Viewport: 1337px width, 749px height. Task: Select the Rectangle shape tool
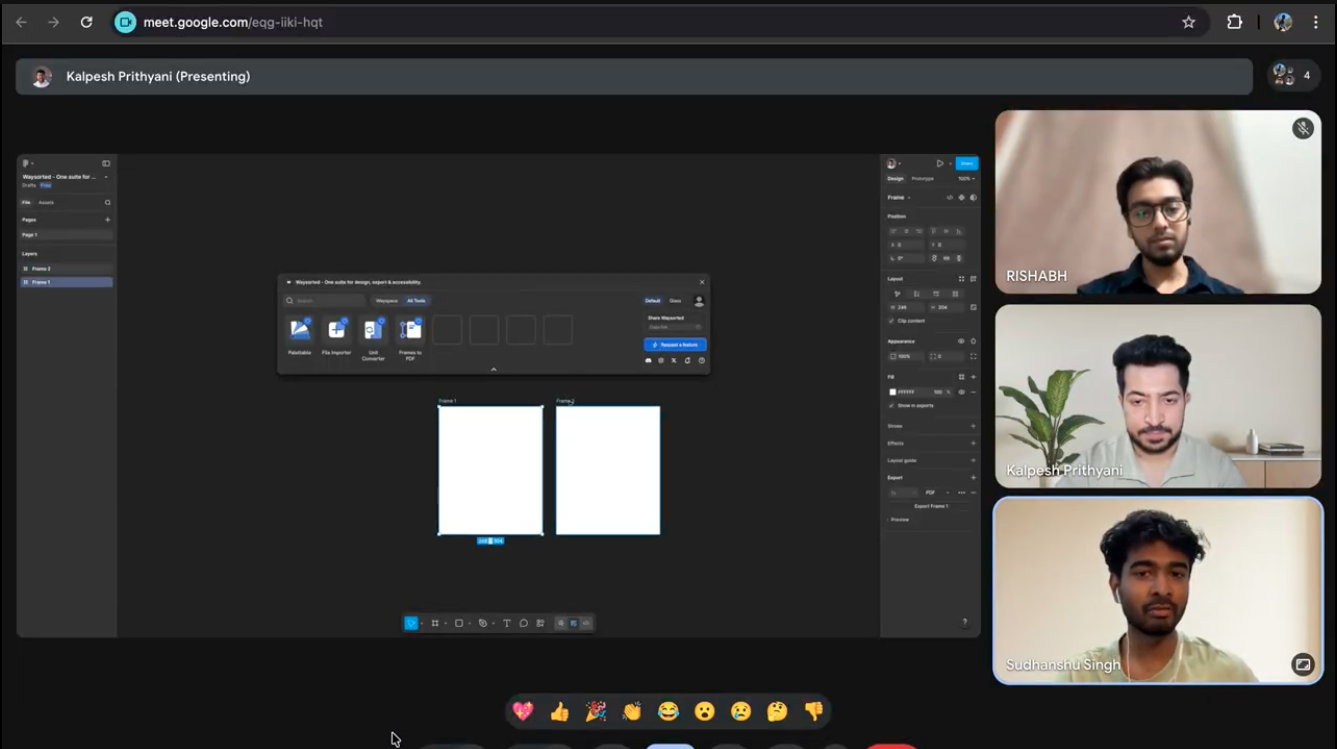(459, 623)
